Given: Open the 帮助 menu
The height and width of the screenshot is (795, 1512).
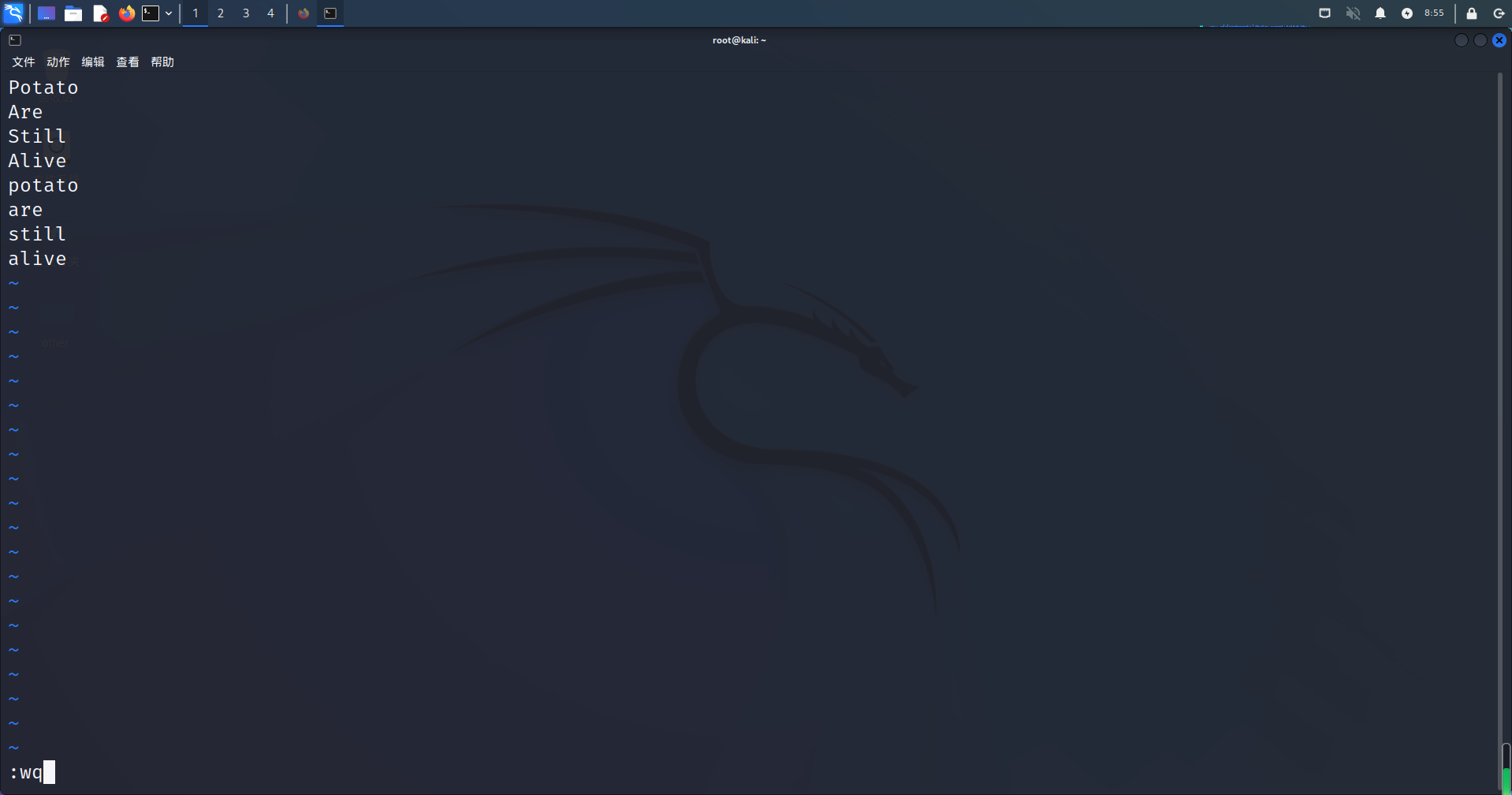Looking at the screenshot, I should coord(162,62).
